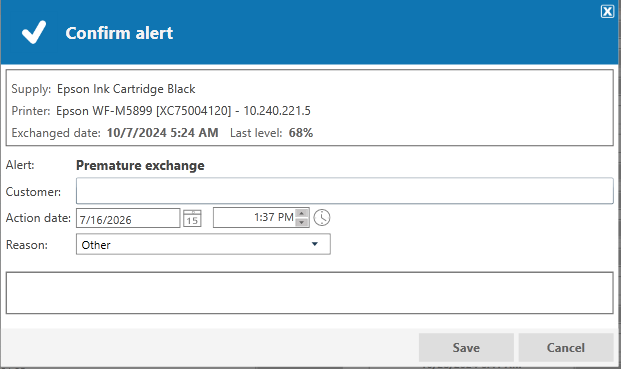Select the Reason combo box showing Other
621x369 pixels.
[x=203, y=244]
